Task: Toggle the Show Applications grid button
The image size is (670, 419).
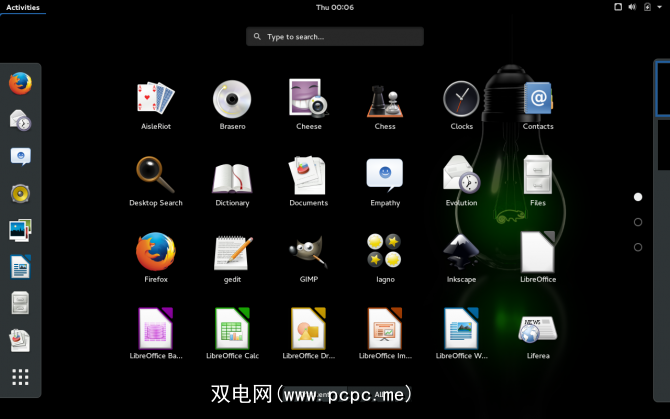Action: (x=20, y=377)
